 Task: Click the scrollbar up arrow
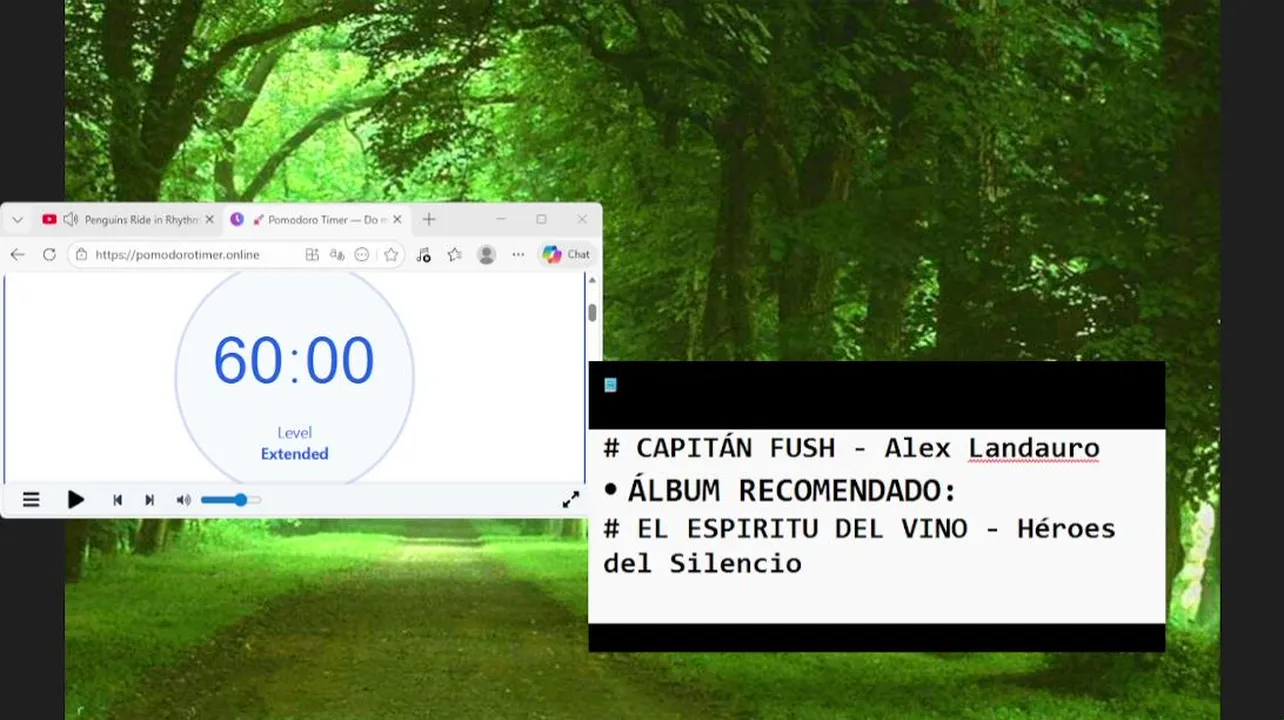[592, 281]
